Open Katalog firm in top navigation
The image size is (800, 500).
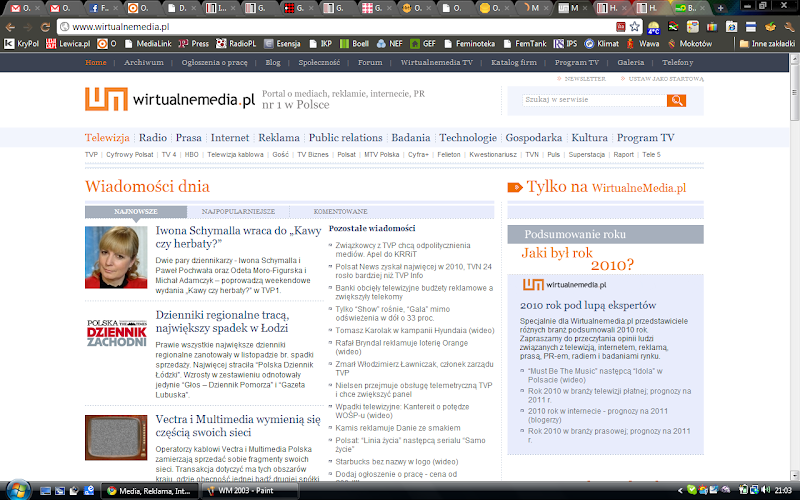514,62
